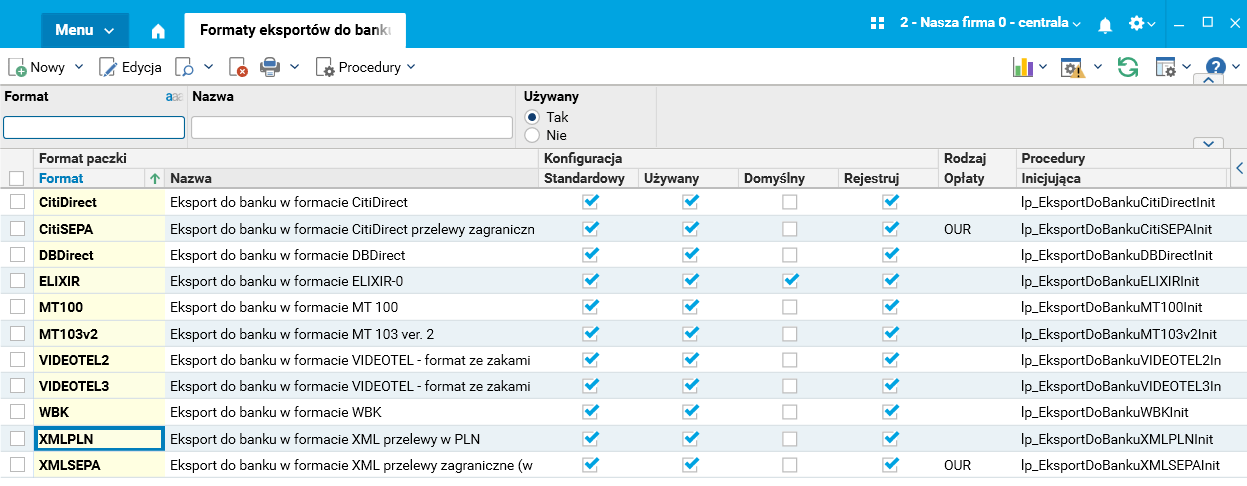
Task: Tick the row selection checkbox for CitiDirect
Action: tap(17, 202)
